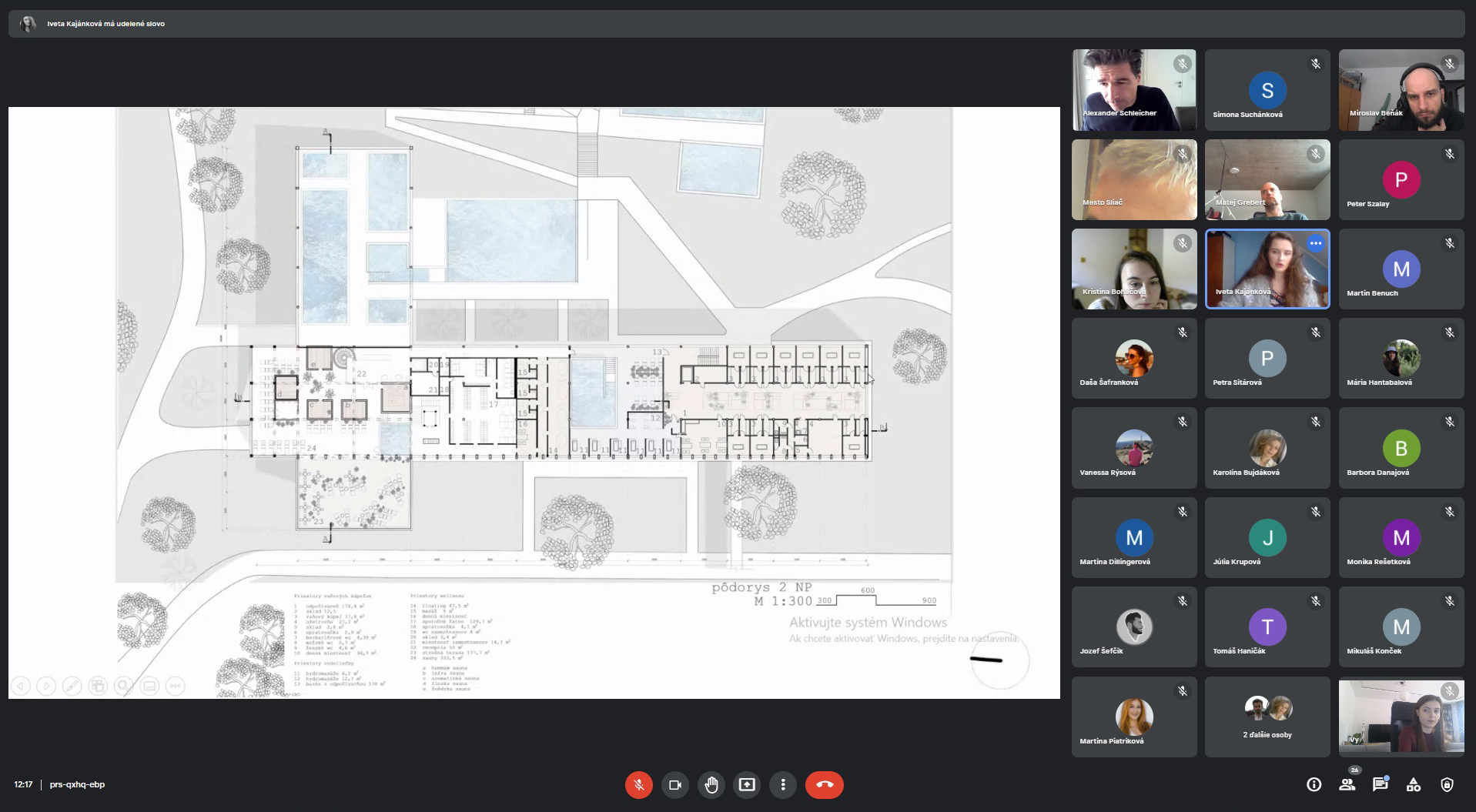Open more options in presentation toolbar
The width and height of the screenshot is (1476, 812).
pyautogui.click(x=176, y=685)
